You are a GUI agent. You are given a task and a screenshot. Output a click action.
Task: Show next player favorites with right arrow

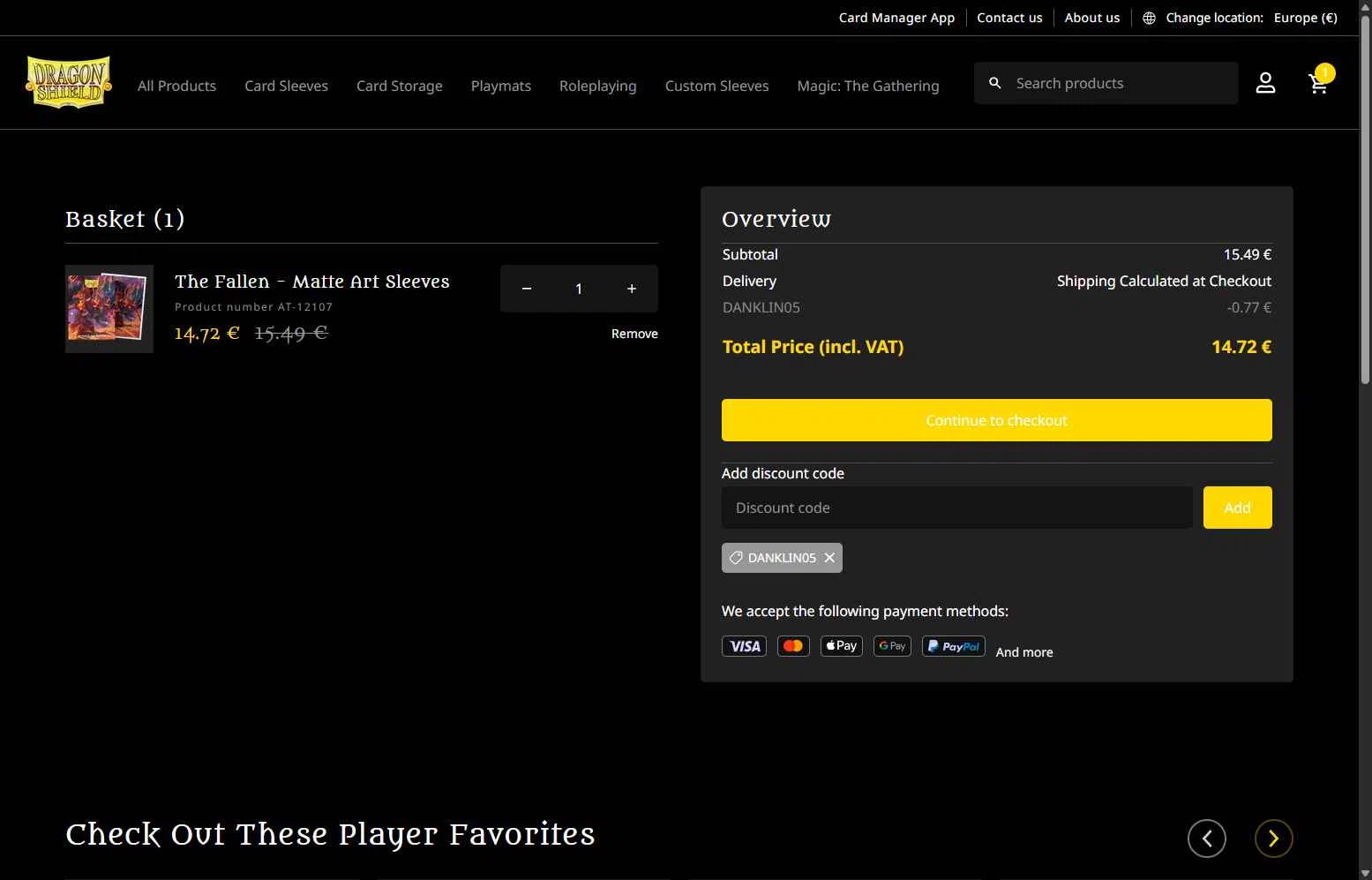pos(1274,839)
